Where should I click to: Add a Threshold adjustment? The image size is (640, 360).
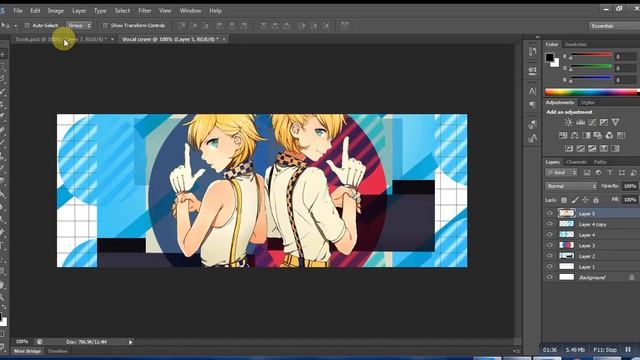pos(592,148)
